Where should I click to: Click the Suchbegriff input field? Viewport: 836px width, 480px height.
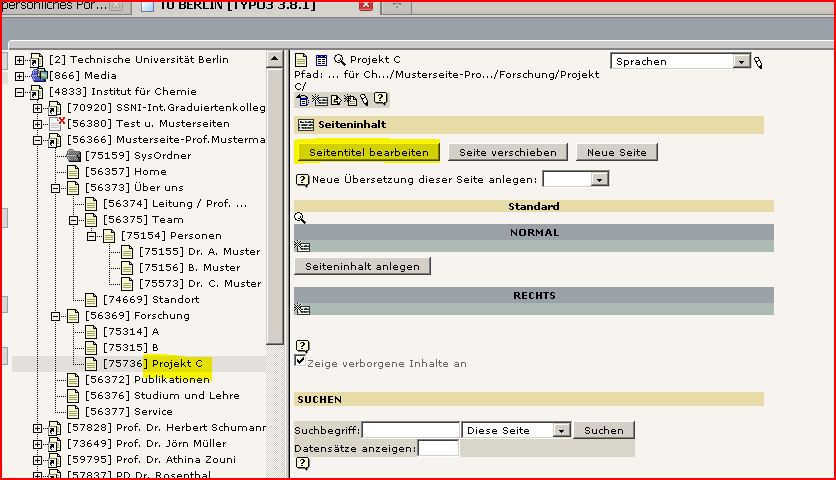click(411, 430)
